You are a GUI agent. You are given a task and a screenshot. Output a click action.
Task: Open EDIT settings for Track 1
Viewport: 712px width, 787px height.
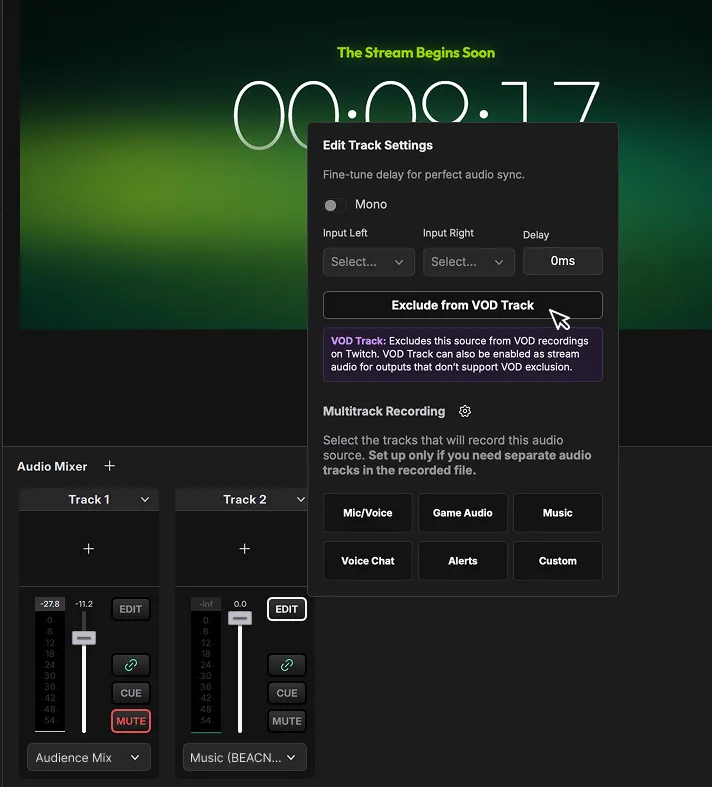pos(130,609)
